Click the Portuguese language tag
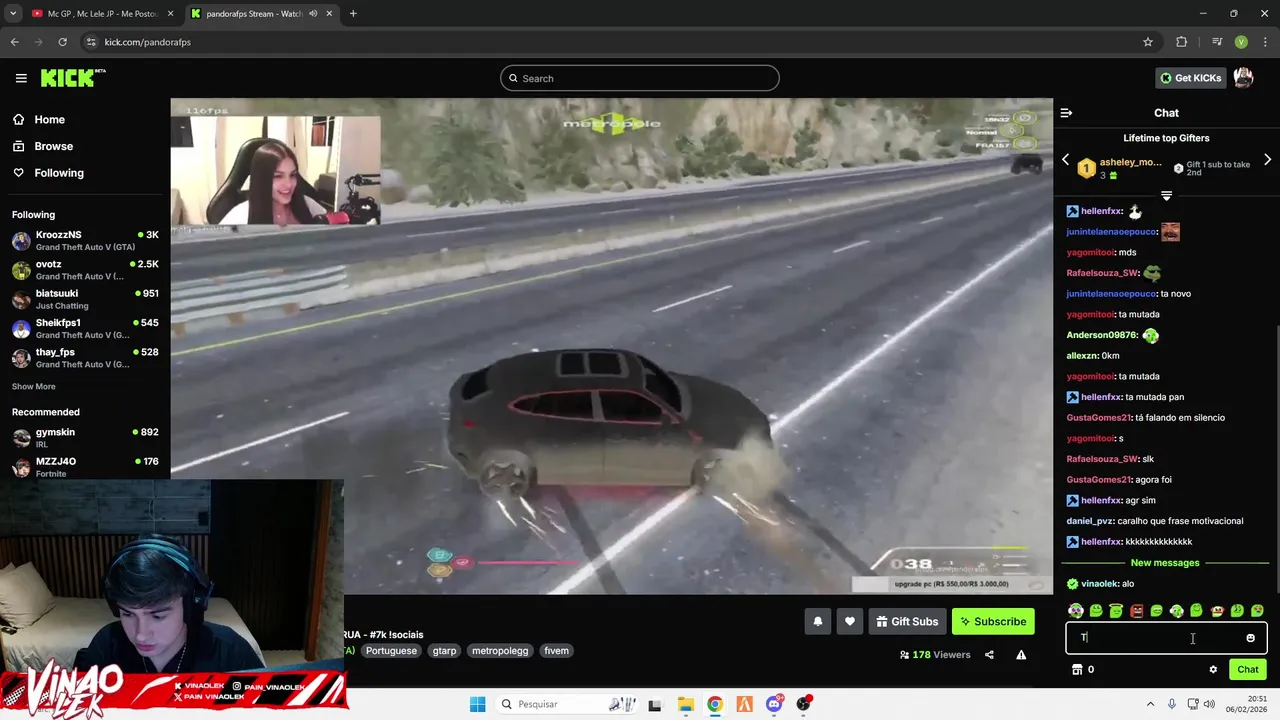Screen dimensions: 1280x720 click(391, 651)
